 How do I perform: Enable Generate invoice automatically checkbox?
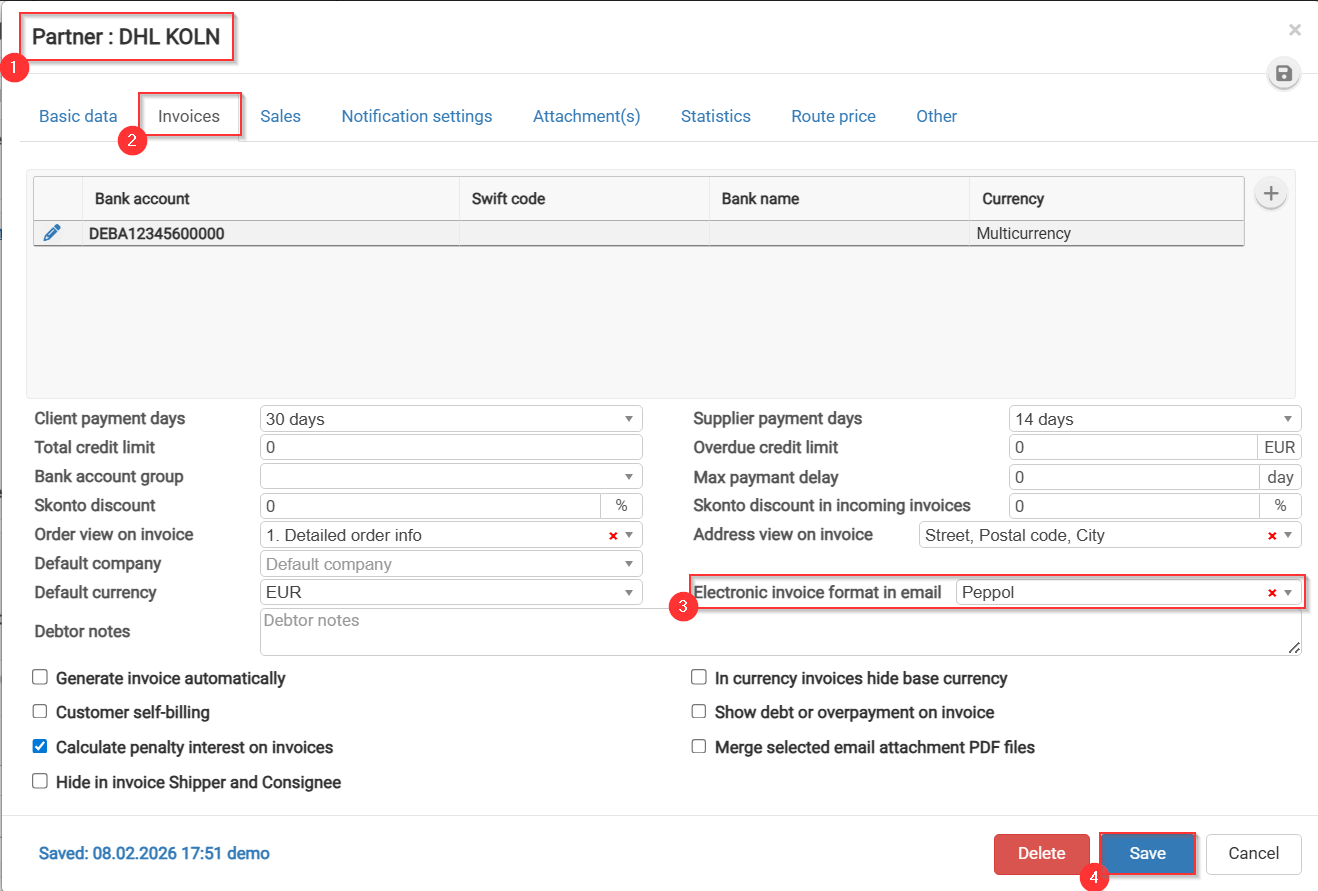click(40, 678)
